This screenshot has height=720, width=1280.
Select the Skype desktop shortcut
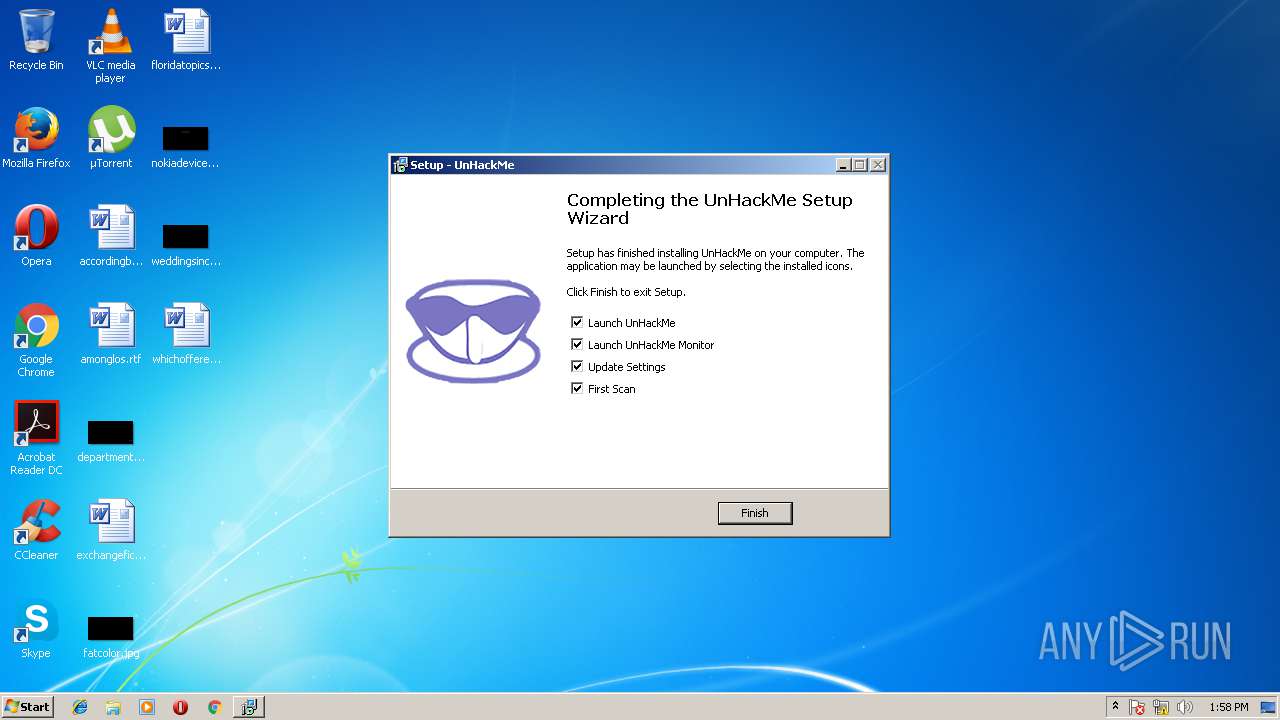(36, 628)
